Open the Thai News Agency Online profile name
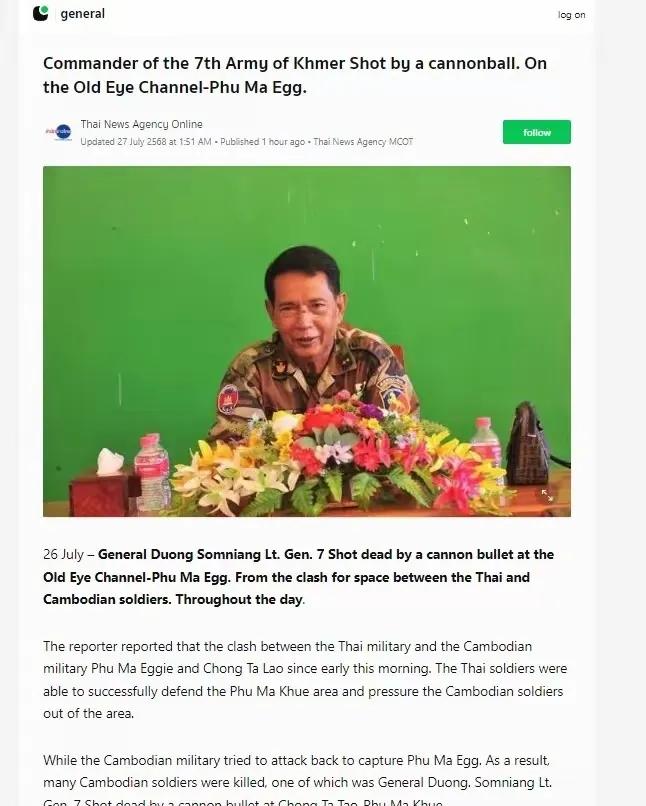This screenshot has width=646, height=806. [x=141, y=124]
